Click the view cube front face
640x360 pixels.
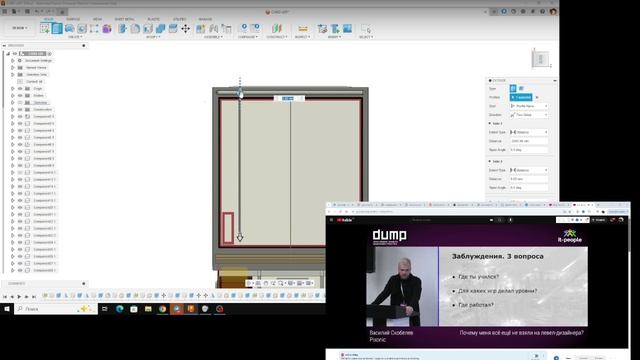(540, 59)
